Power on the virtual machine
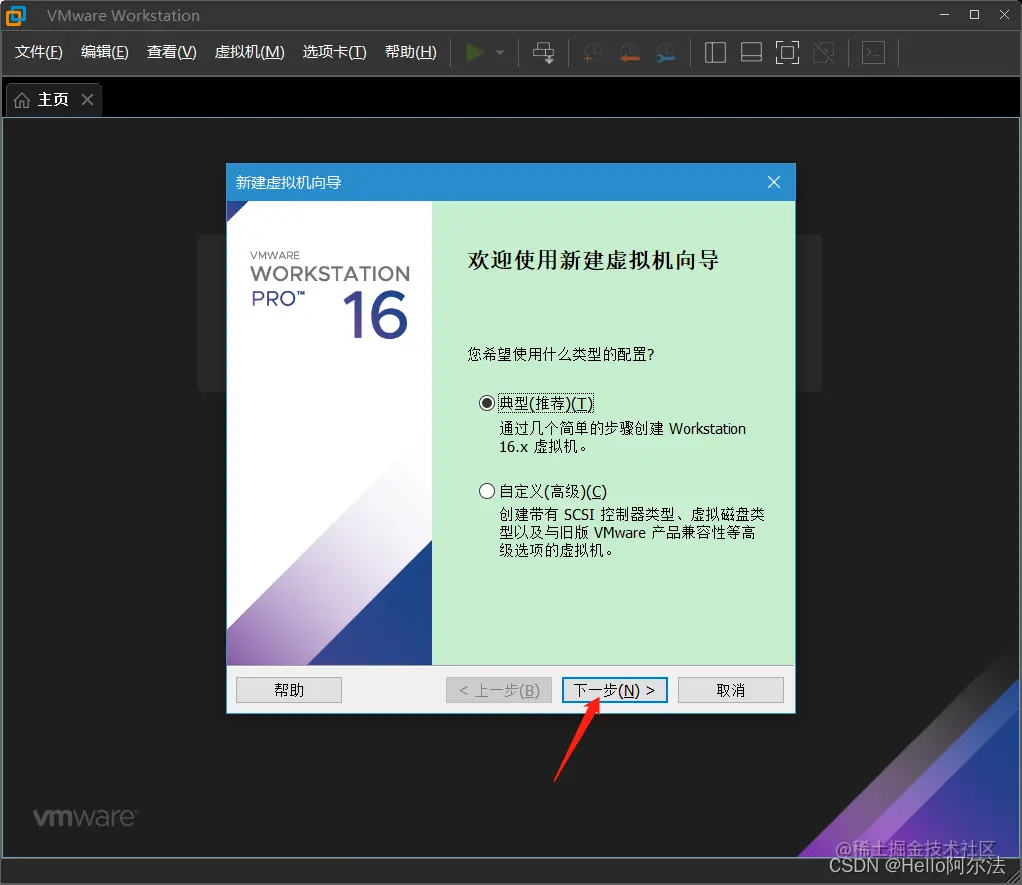 click(x=473, y=52)
